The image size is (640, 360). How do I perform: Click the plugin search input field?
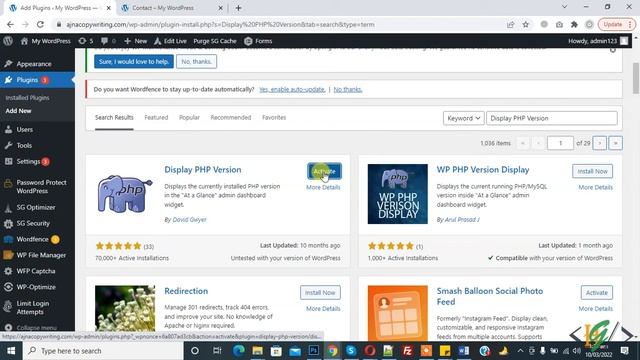pyautogui.click(x=552, y=118)
